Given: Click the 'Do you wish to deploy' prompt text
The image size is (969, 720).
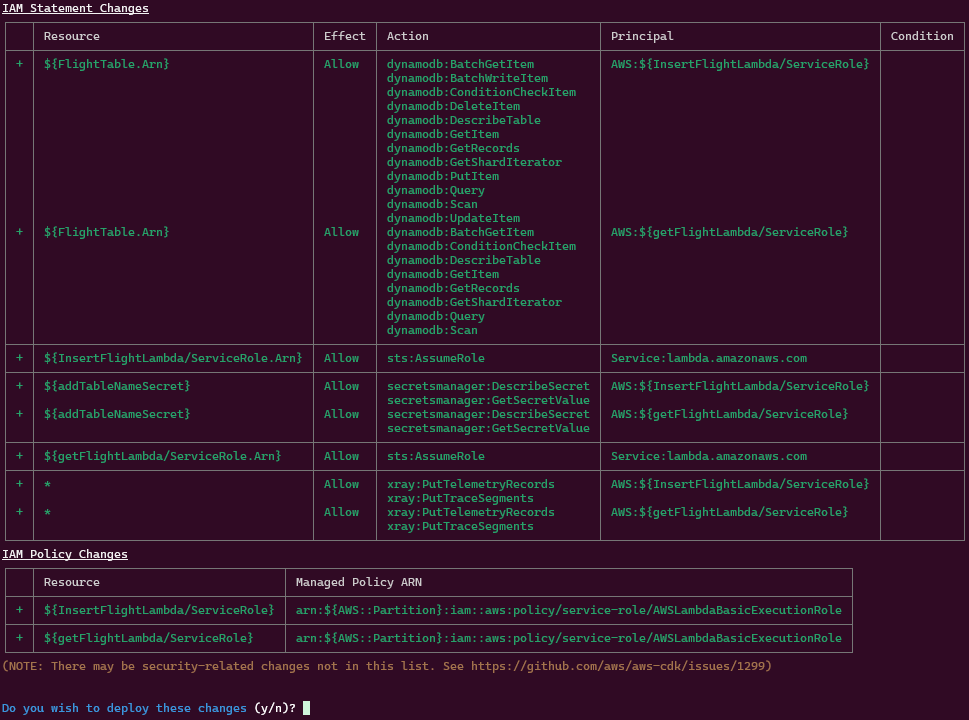Looking at the screenshot, I should tap(124, 708).
